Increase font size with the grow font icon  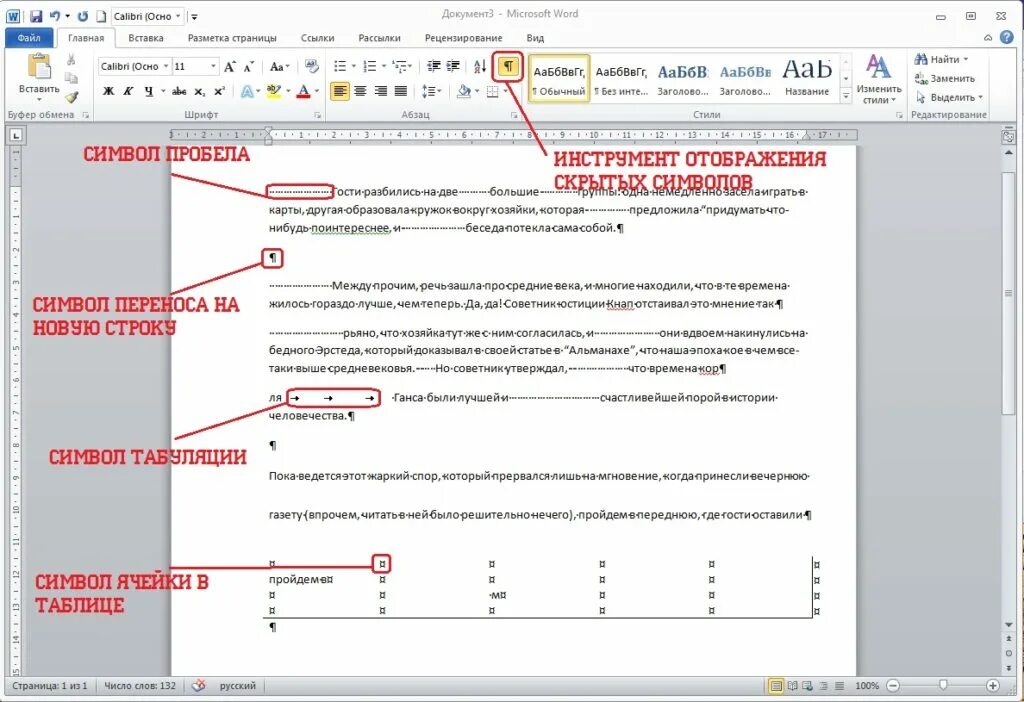coord(229,67)
